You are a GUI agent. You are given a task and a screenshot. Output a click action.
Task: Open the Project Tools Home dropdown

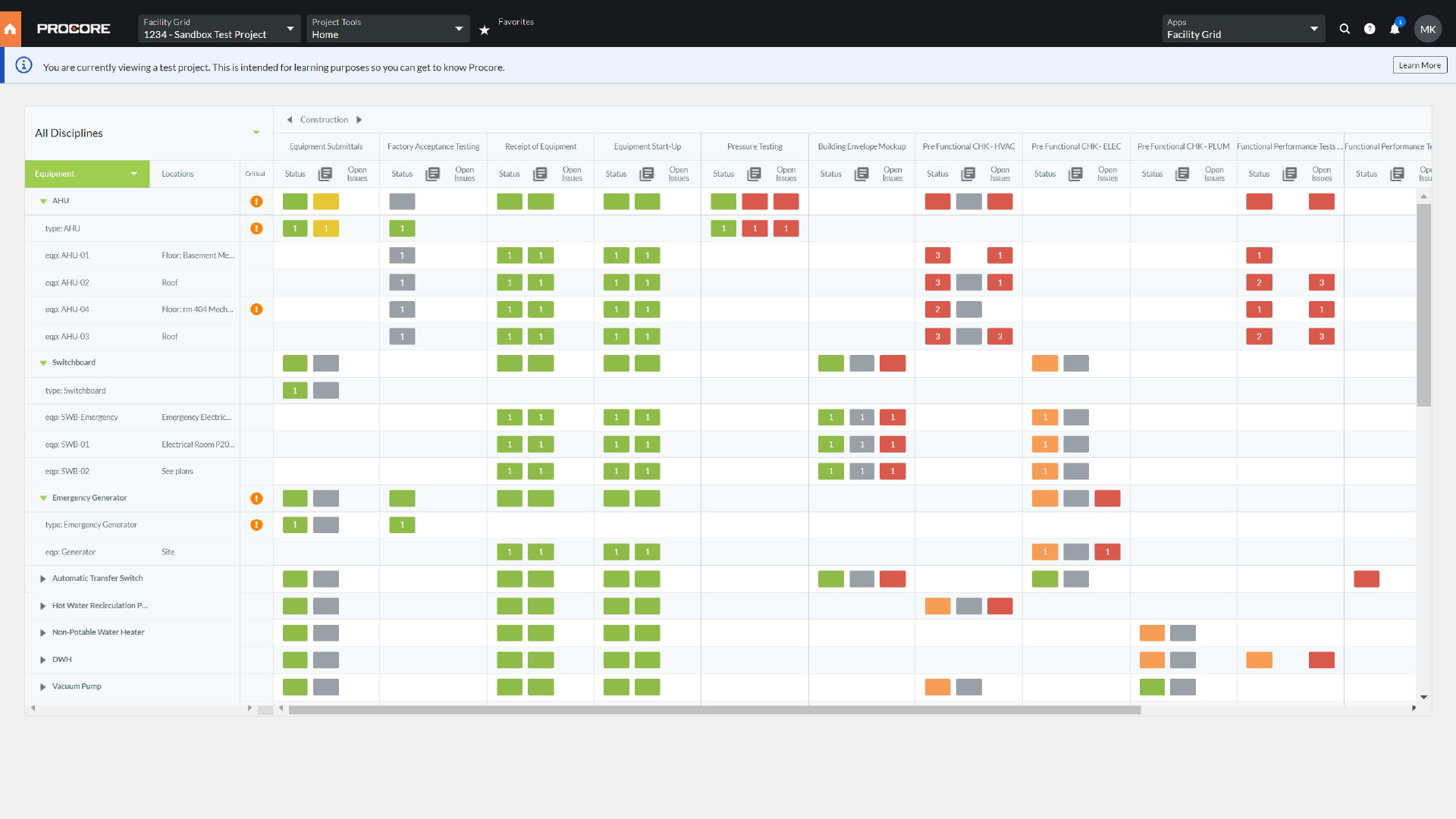[388, 29]
